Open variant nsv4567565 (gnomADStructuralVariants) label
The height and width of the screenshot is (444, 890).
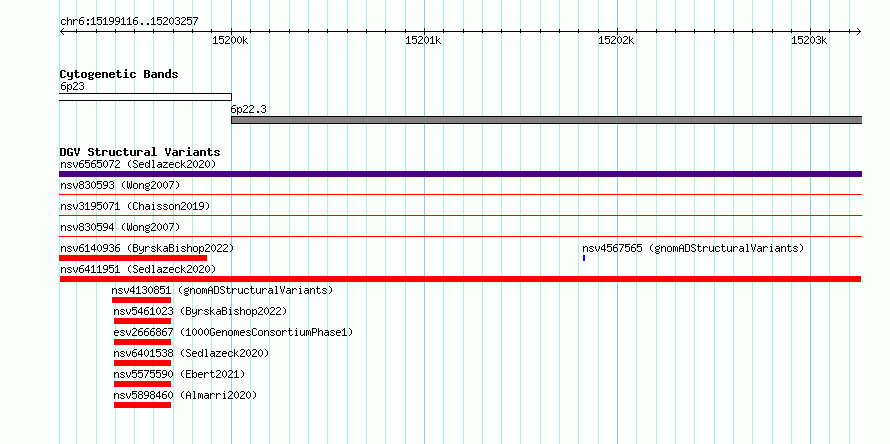coord(693,248)
